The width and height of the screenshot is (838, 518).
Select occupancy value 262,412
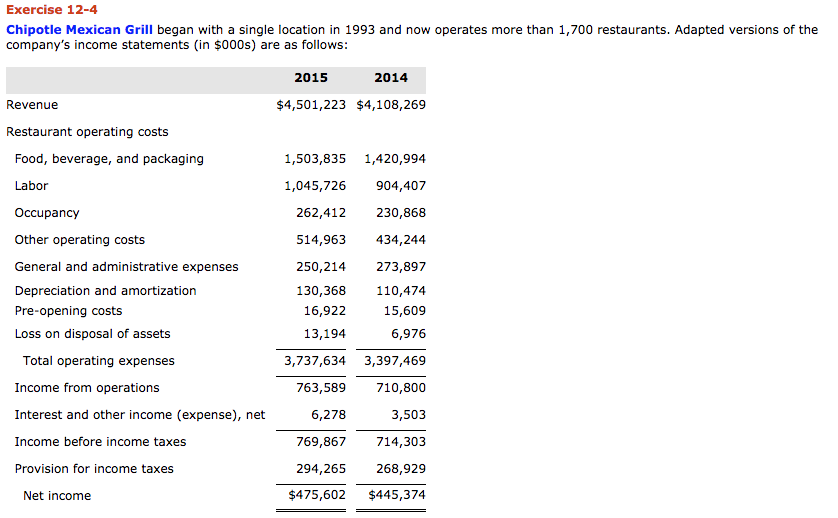click(x=321, y=213)
